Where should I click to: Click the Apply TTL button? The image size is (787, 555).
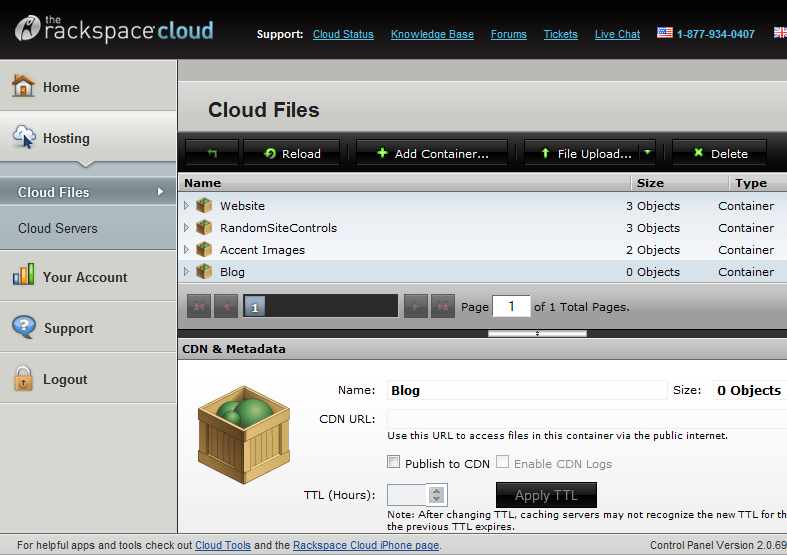coord(546,495)
